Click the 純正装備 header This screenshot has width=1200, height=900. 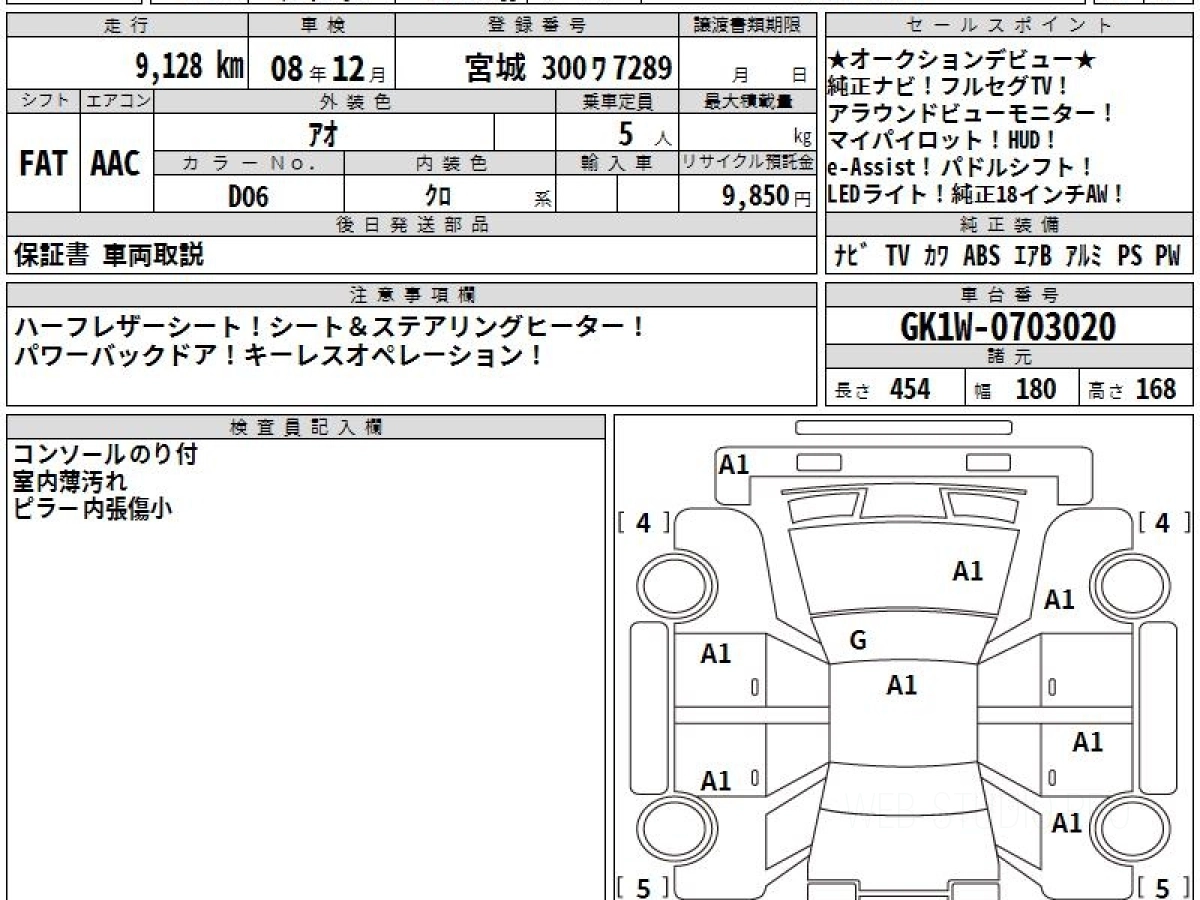tap(1010, 226)
